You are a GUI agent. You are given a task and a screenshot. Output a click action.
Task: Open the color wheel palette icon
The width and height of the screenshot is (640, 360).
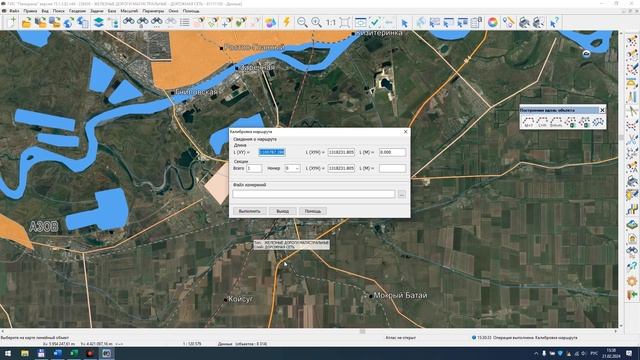tap(493, 22)
